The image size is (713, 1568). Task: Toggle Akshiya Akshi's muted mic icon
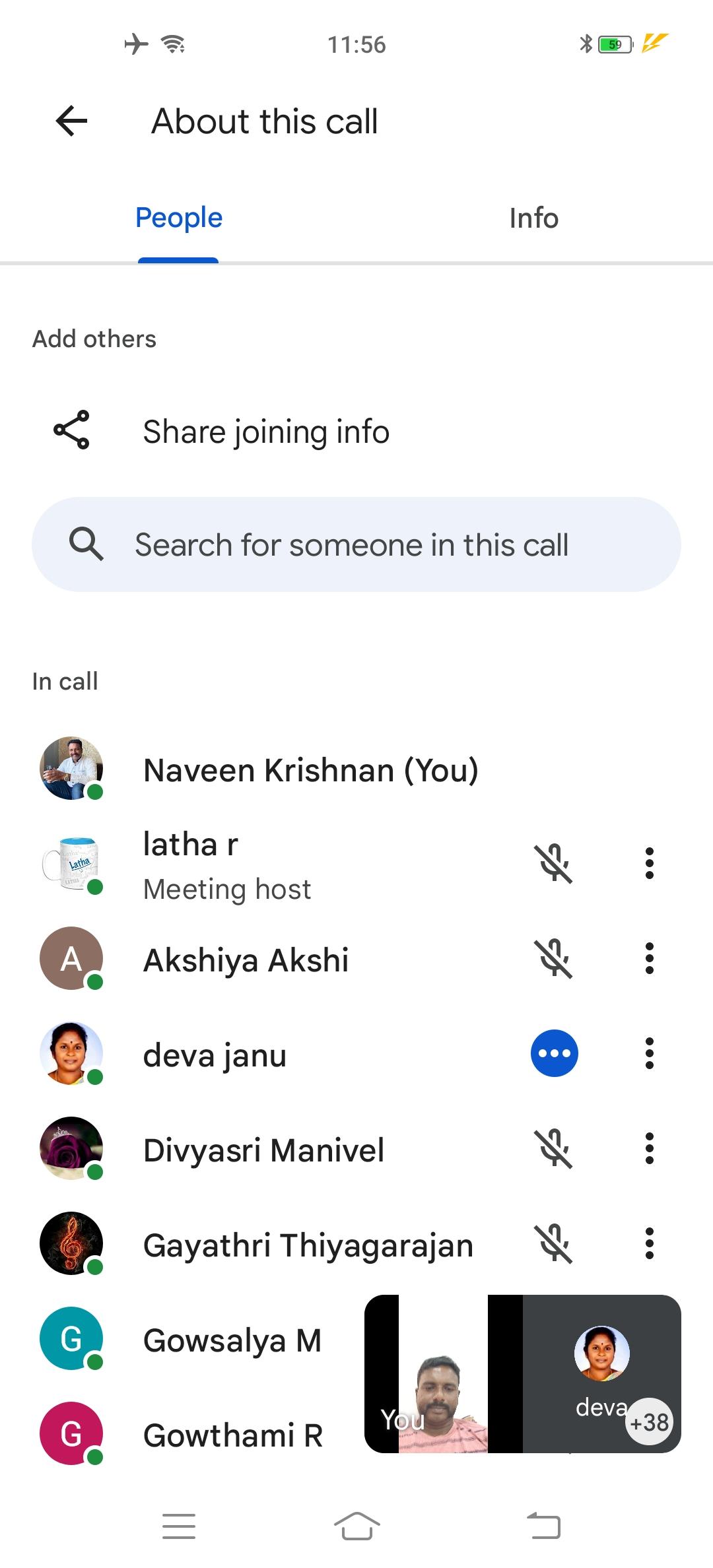554,958
